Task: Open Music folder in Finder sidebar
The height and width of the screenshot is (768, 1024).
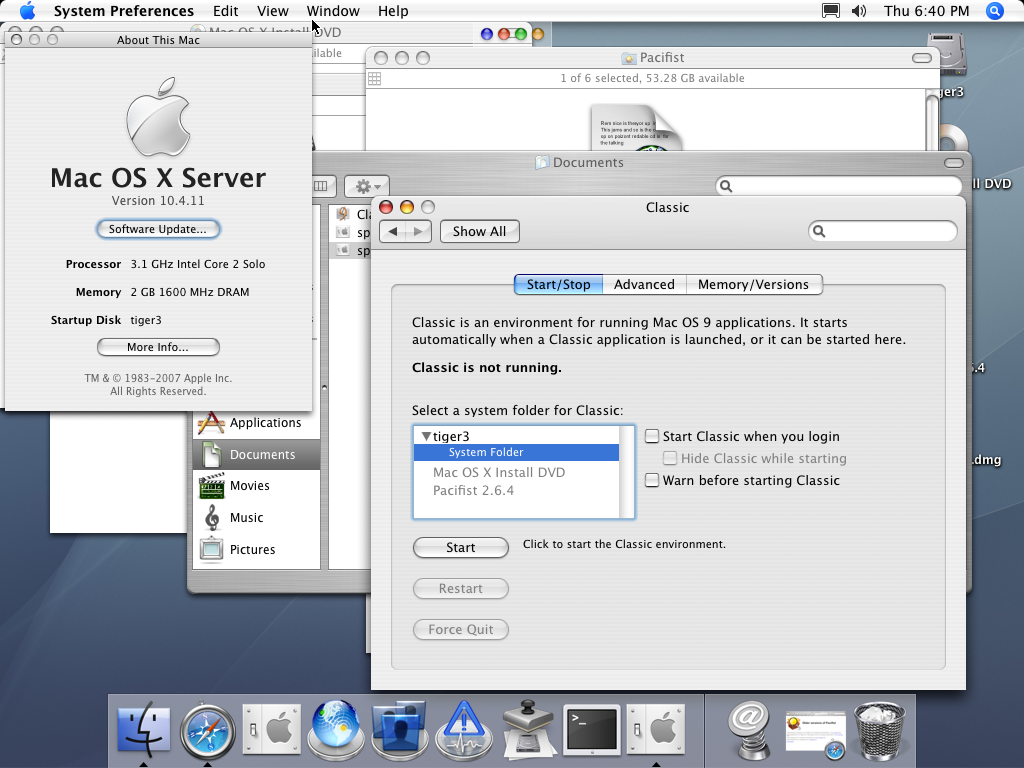Action: coord(256,518)
